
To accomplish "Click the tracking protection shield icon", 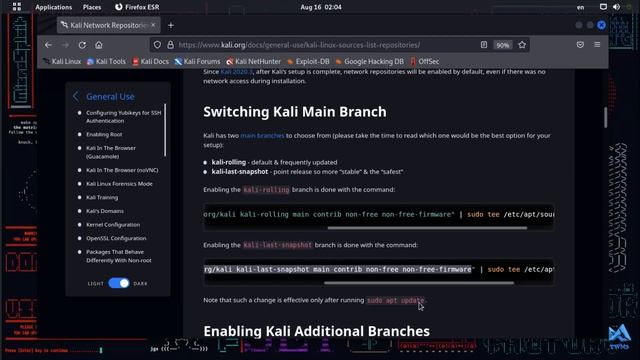I will point(158,45).
